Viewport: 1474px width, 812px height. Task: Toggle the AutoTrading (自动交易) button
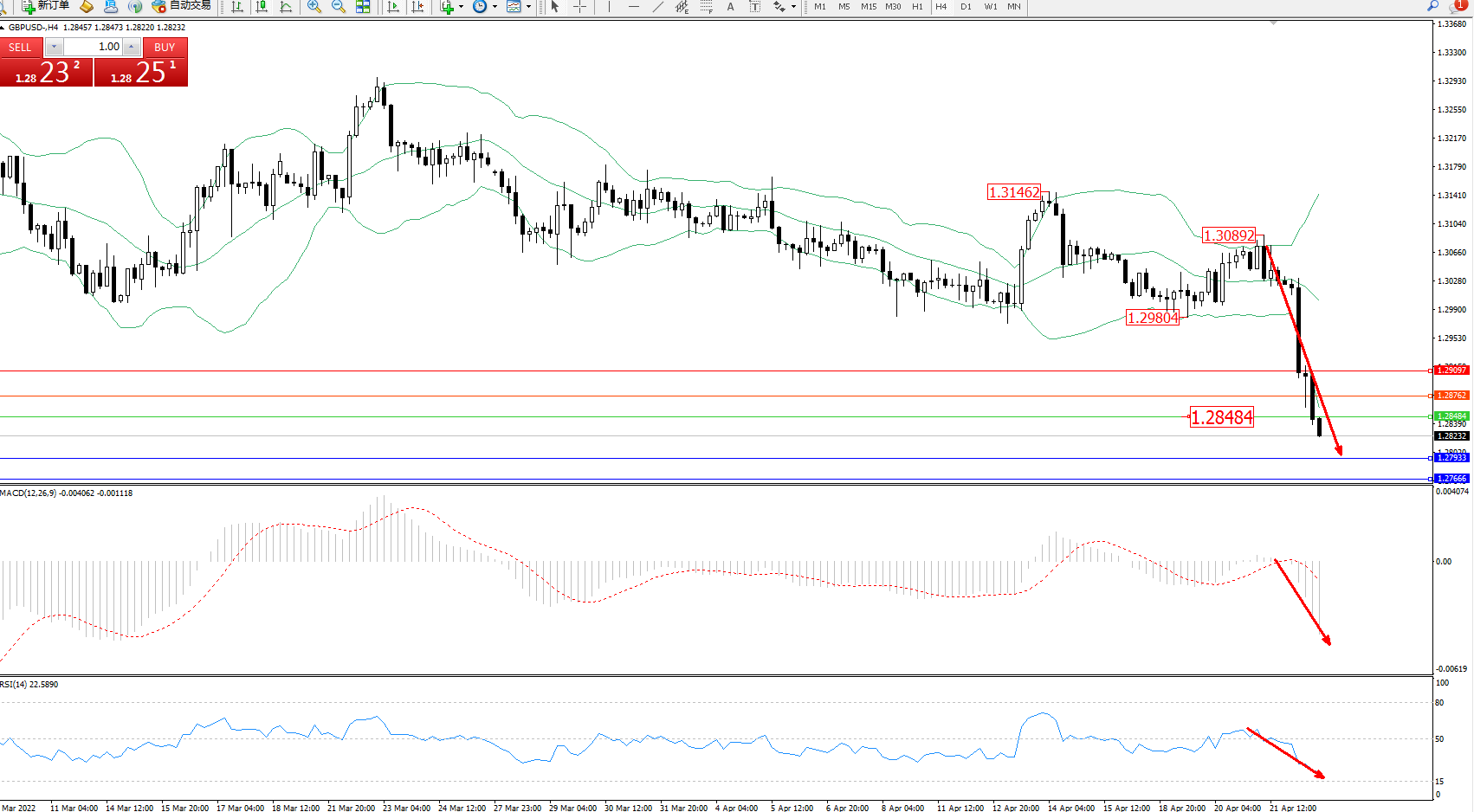182,6
